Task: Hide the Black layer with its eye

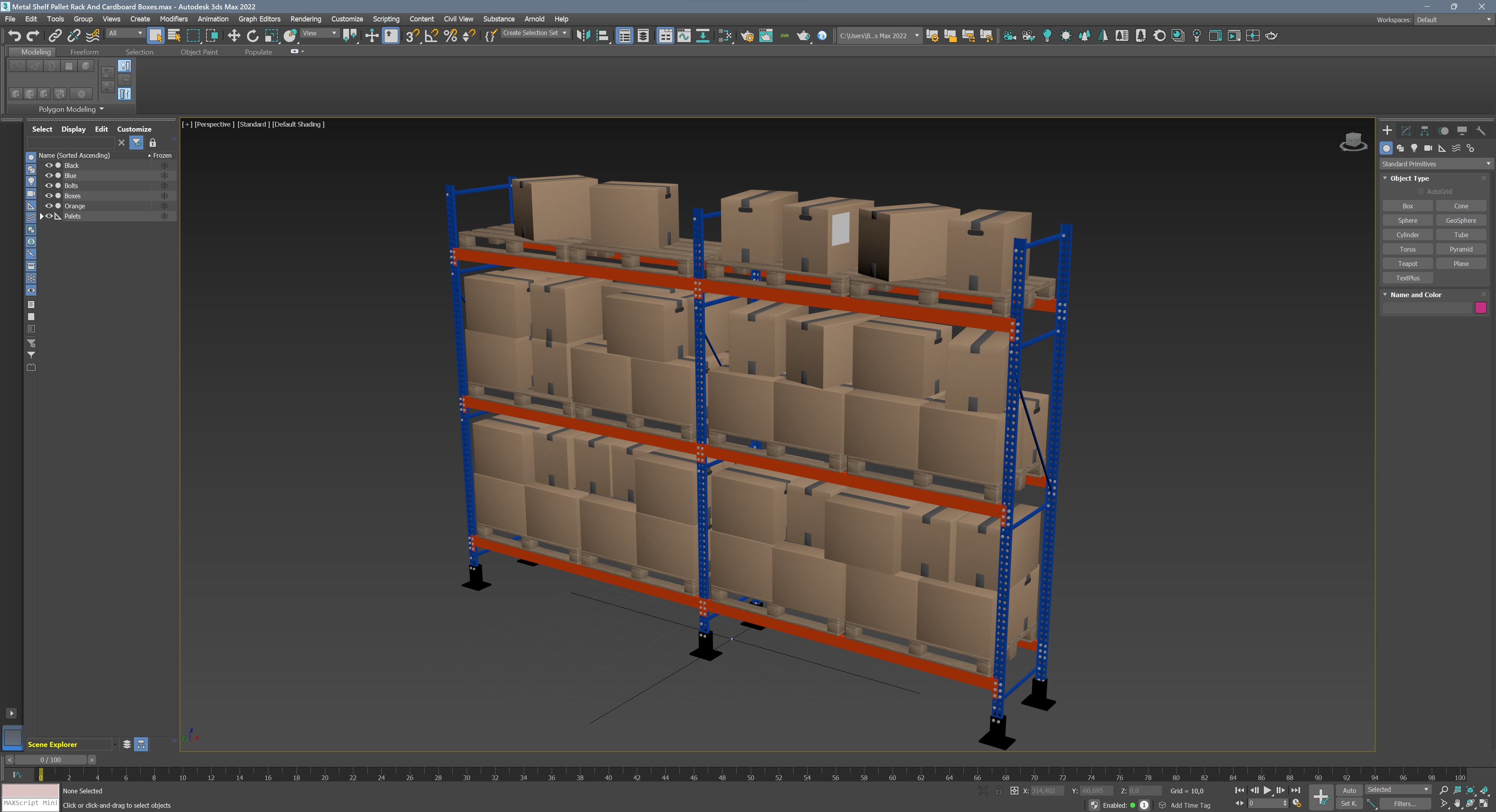Action: point(49,166)
